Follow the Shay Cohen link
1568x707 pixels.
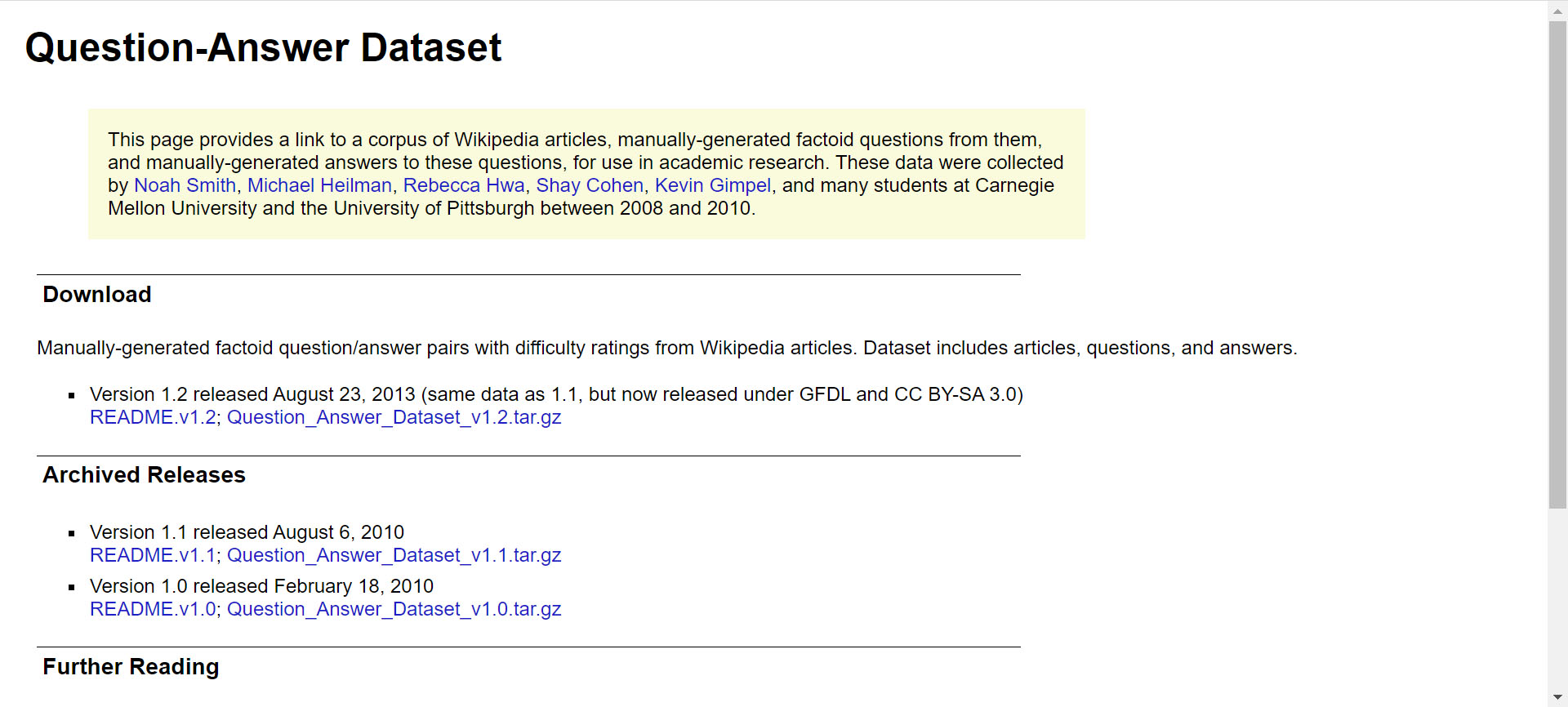[590, 185]
